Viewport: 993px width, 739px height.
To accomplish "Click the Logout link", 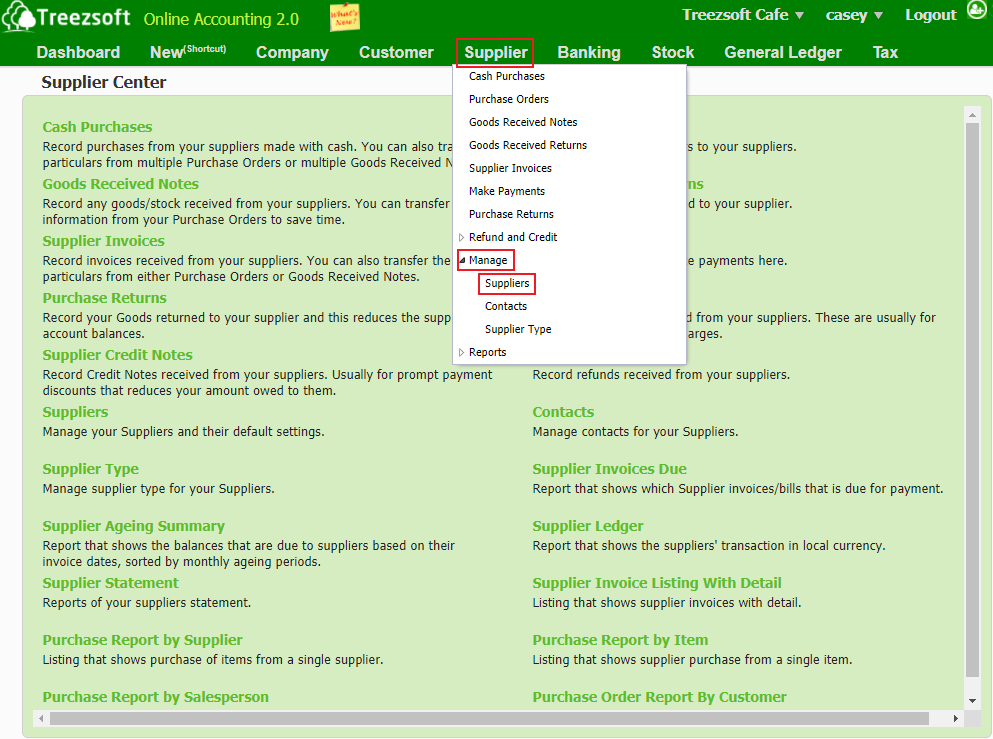I will tap(930, 15).
